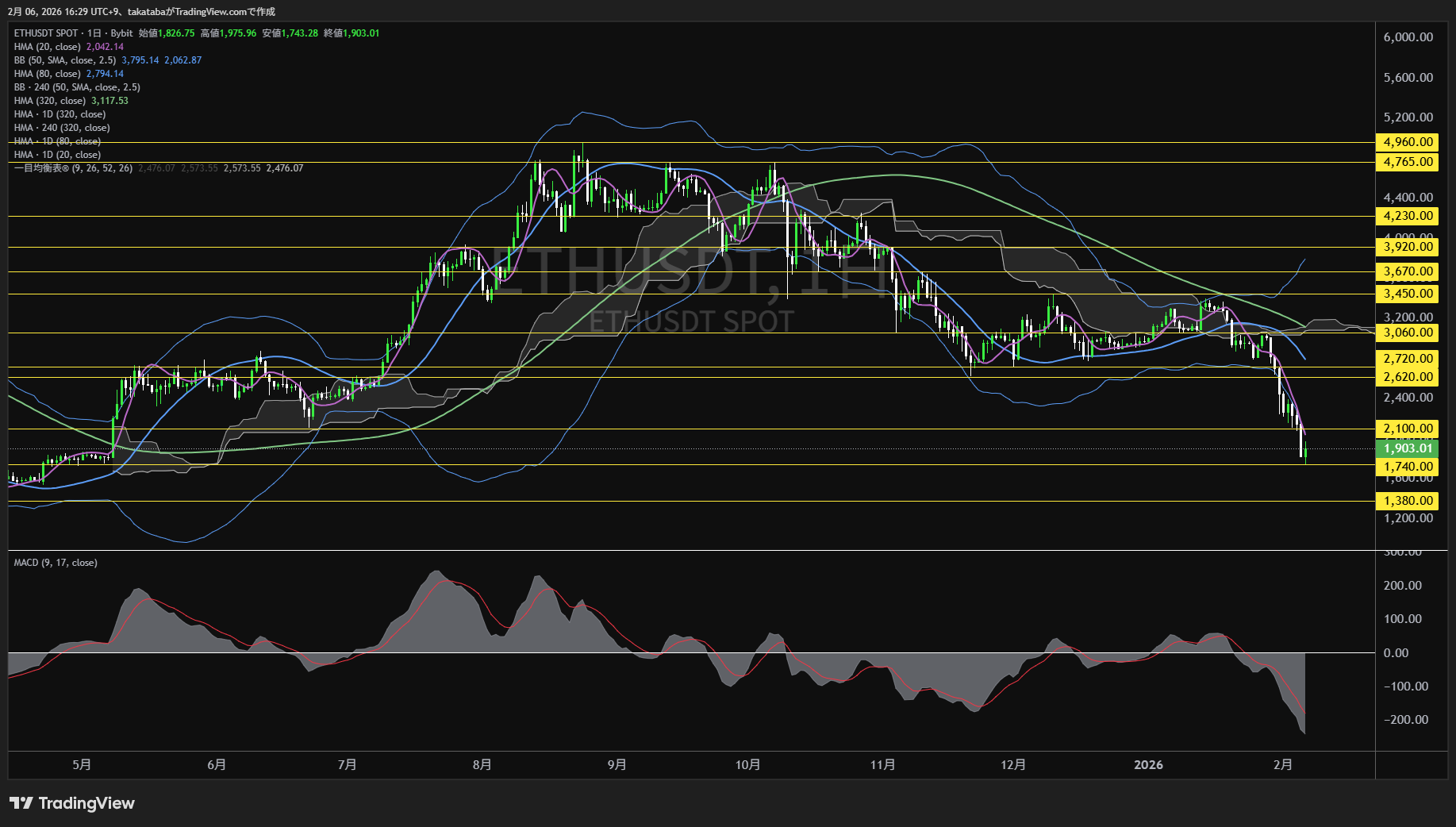Screen dimensions: 1456x827
Task: Click the 1,903.01 current price label
Action: [x=1408, y=448]
